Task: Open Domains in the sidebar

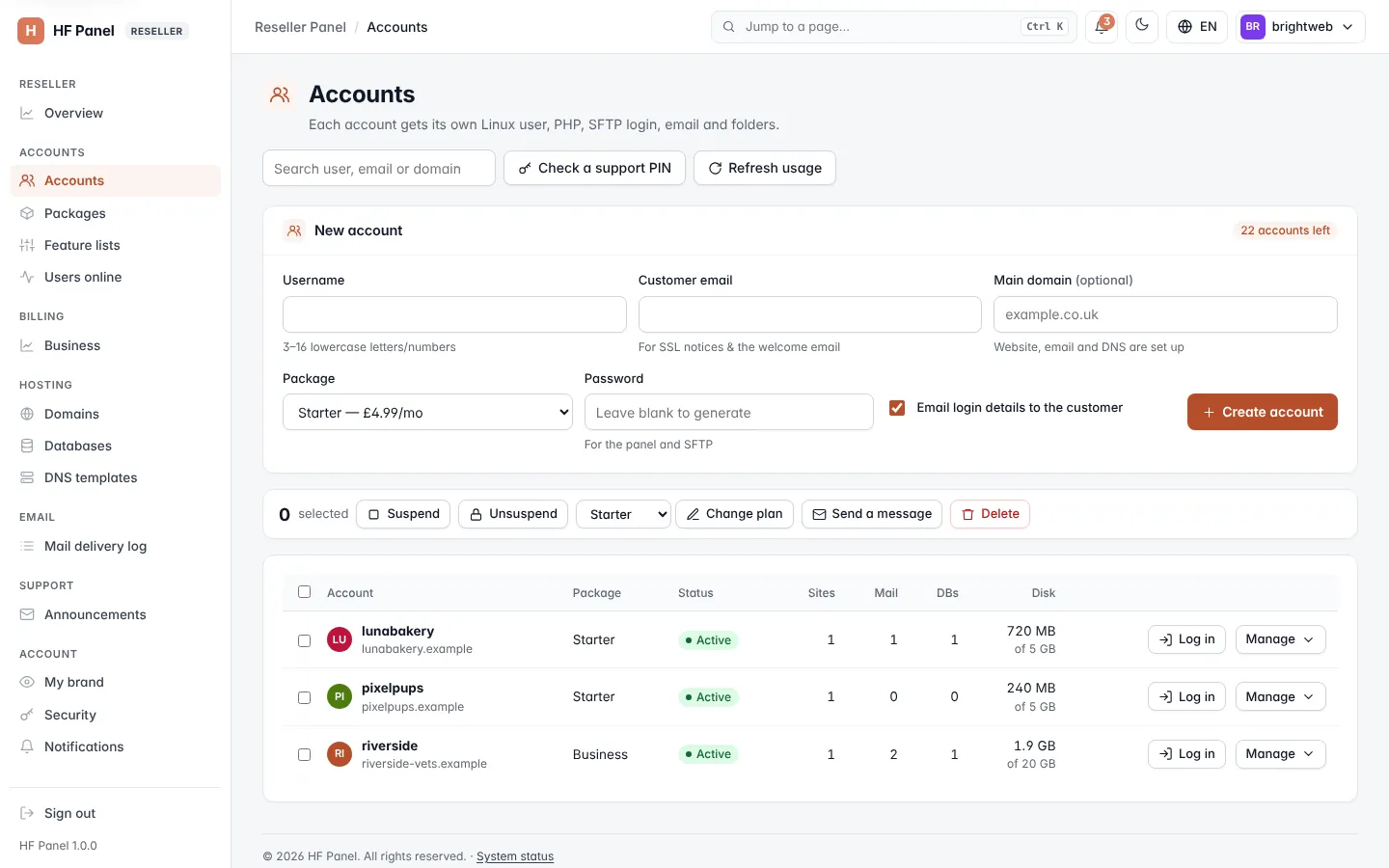Action: [116, 414]
